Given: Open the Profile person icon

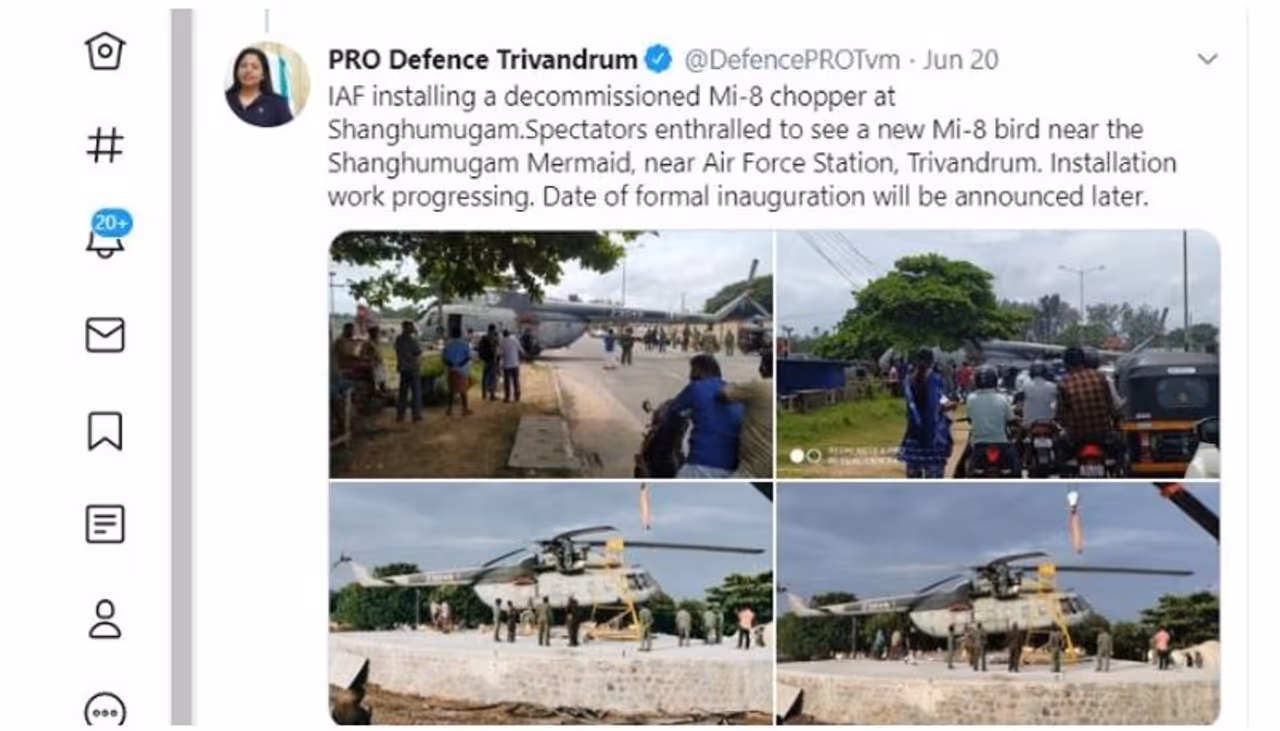Looking at the screenshot, I should point(105,619).
